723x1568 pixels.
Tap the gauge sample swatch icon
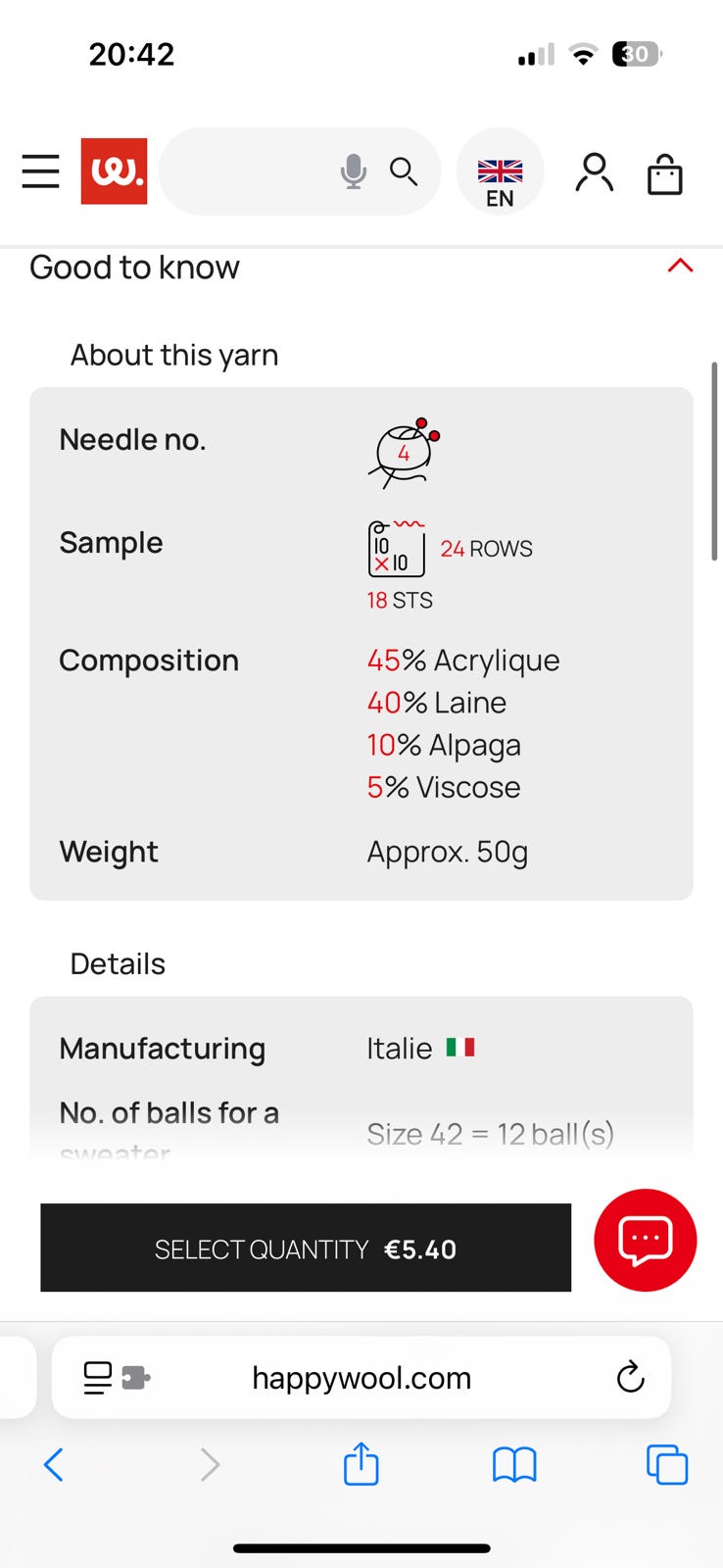click(x=397, y=549)
